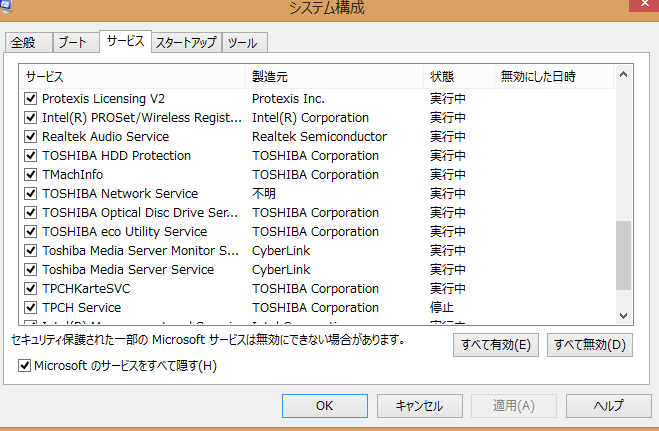Toggle TMachInfo service checkbox
The width and height of the screenshot is (659, 431).
pos(31,175)
